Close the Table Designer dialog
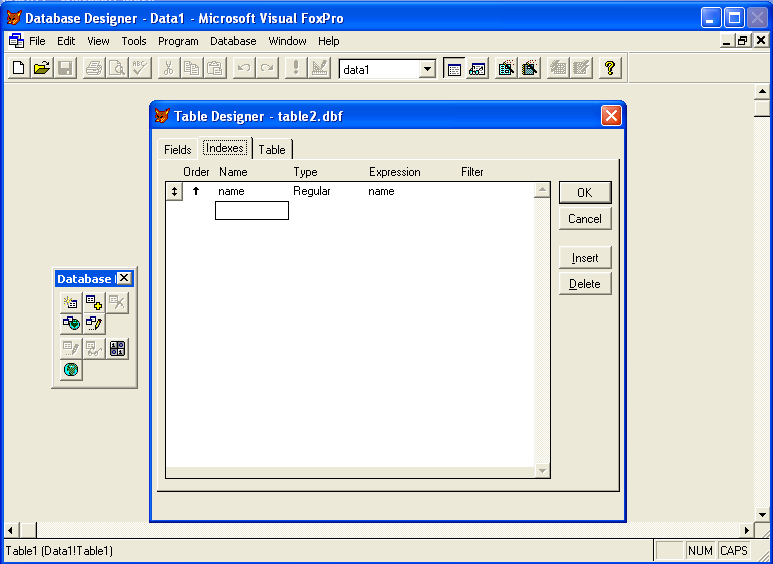This screenshot has width=773, height=564. (x=611, y=116)
